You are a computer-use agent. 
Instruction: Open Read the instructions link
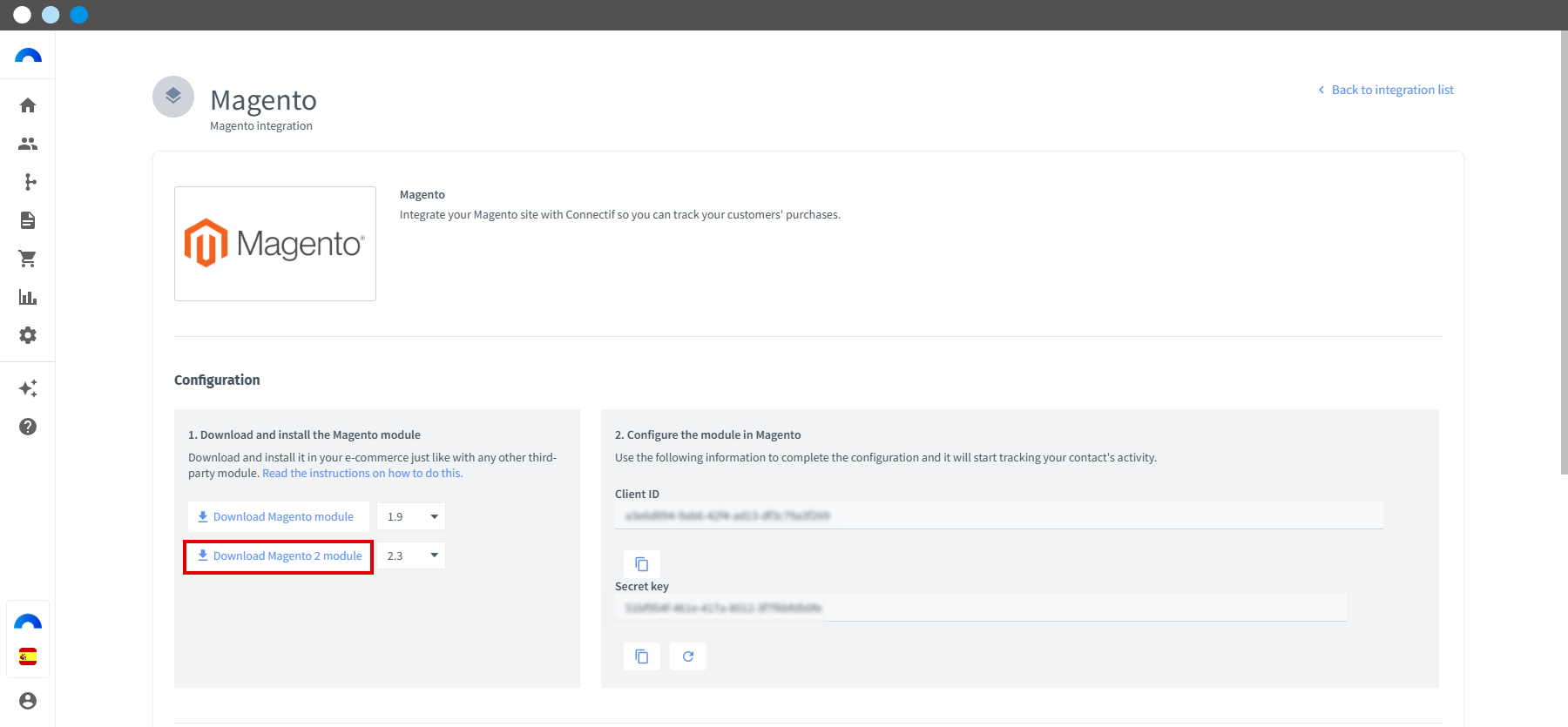click(362, 474)
